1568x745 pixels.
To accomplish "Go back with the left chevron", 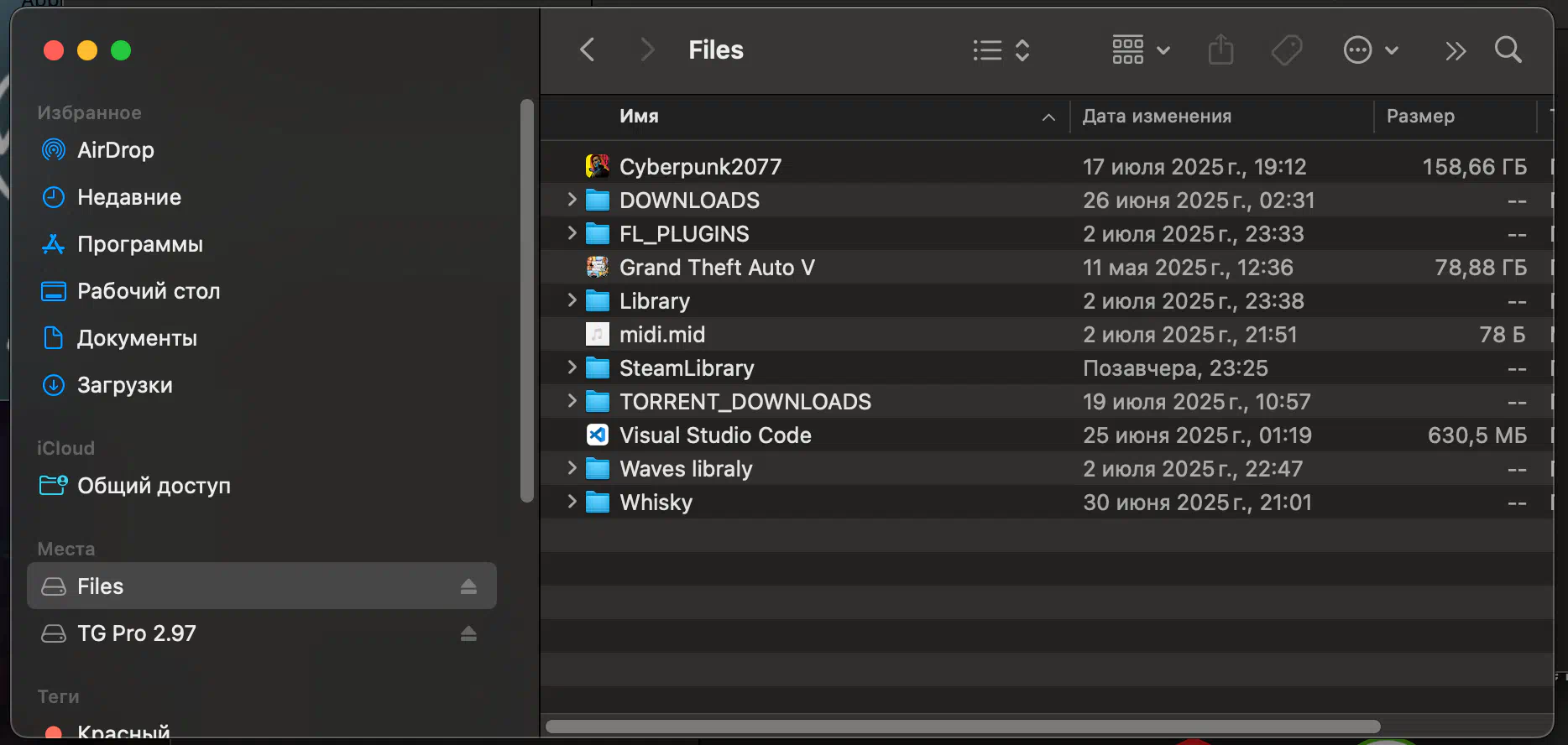I will (x=588, y=50).
